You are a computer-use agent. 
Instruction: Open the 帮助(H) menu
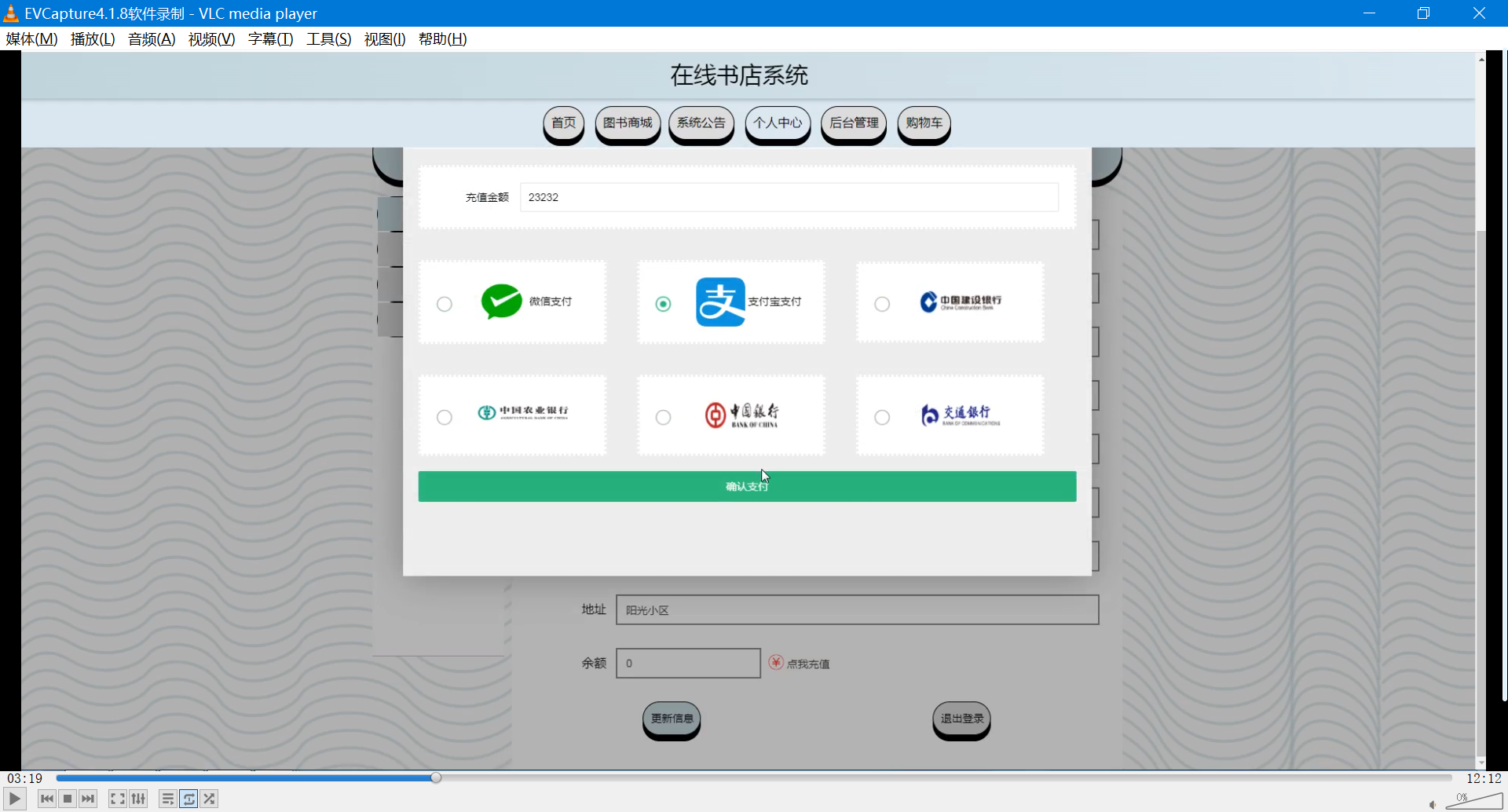(x=442, y=39)
